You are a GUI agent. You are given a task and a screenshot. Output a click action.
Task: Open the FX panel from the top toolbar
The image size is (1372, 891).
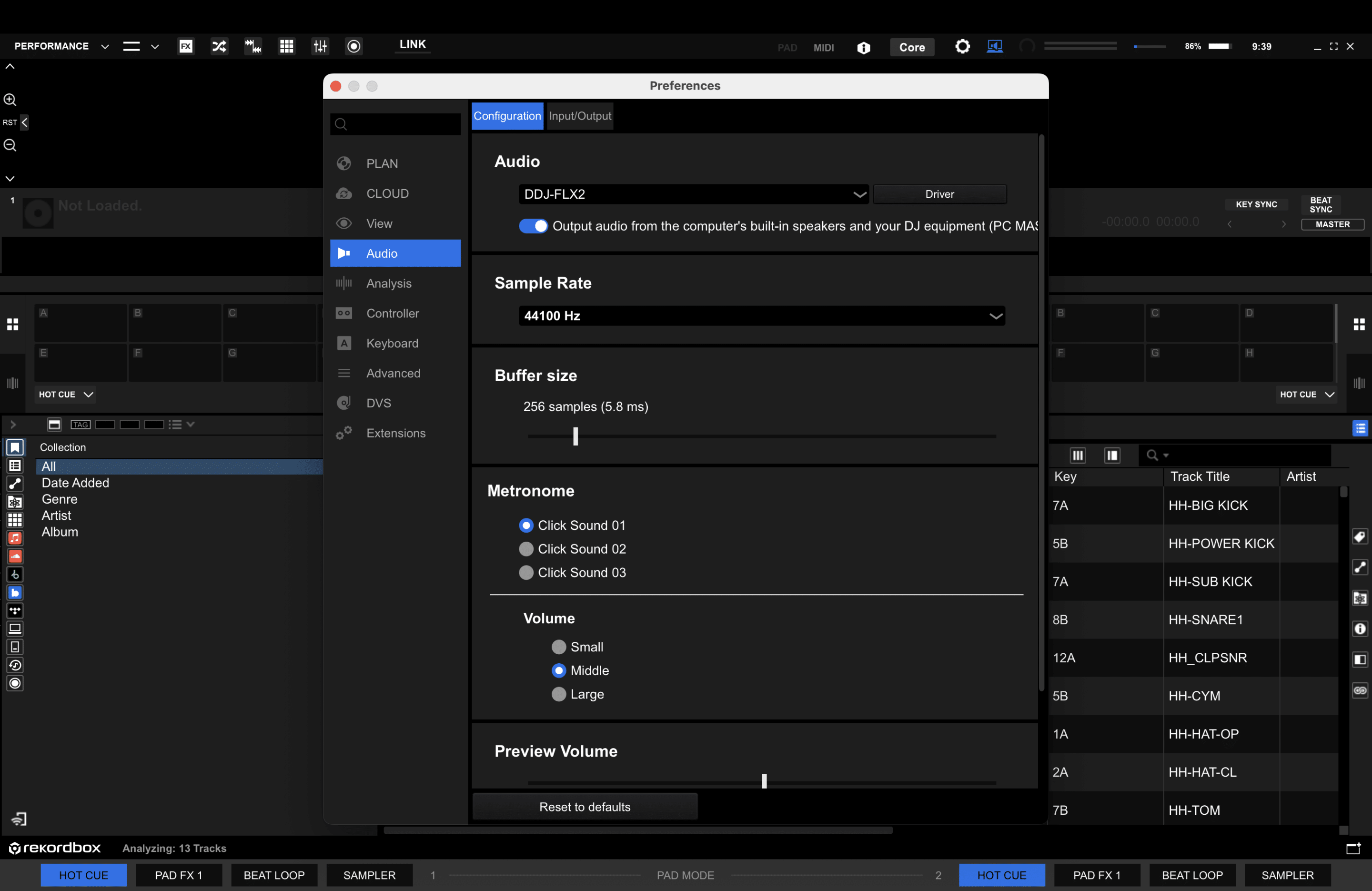(x=186, y=46)
